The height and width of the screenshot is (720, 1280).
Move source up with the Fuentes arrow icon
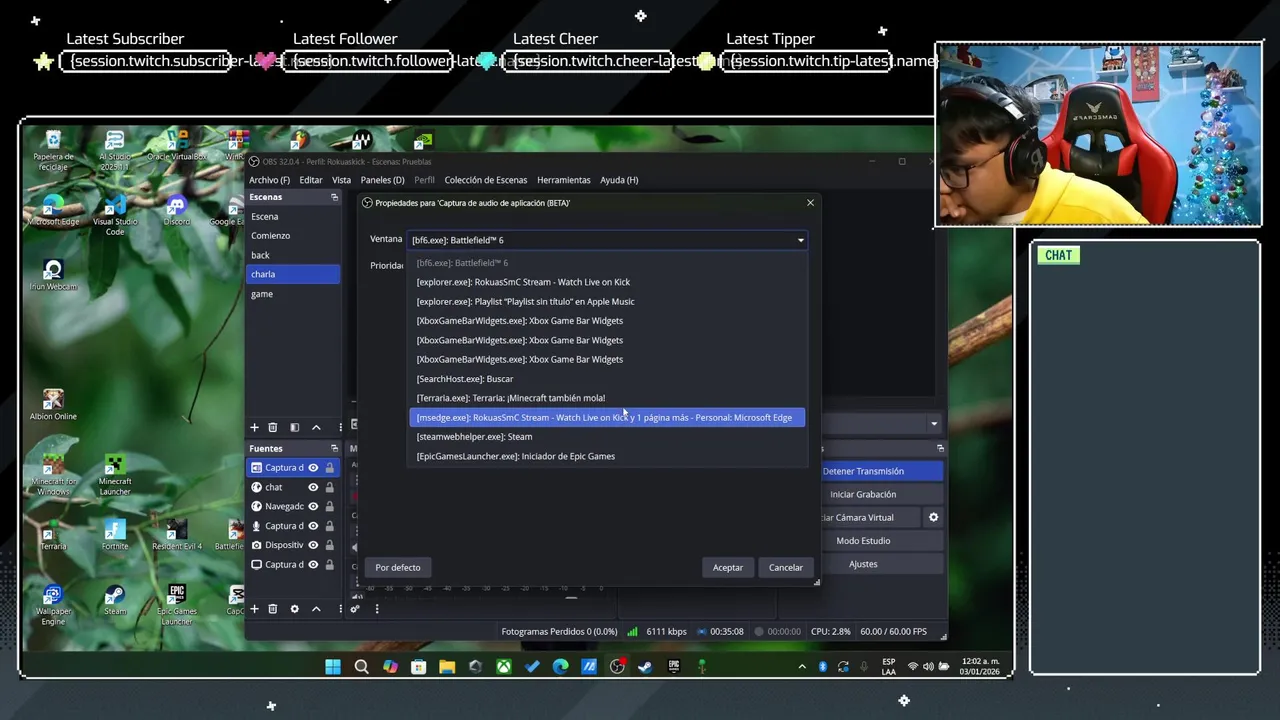coord(316,608)
